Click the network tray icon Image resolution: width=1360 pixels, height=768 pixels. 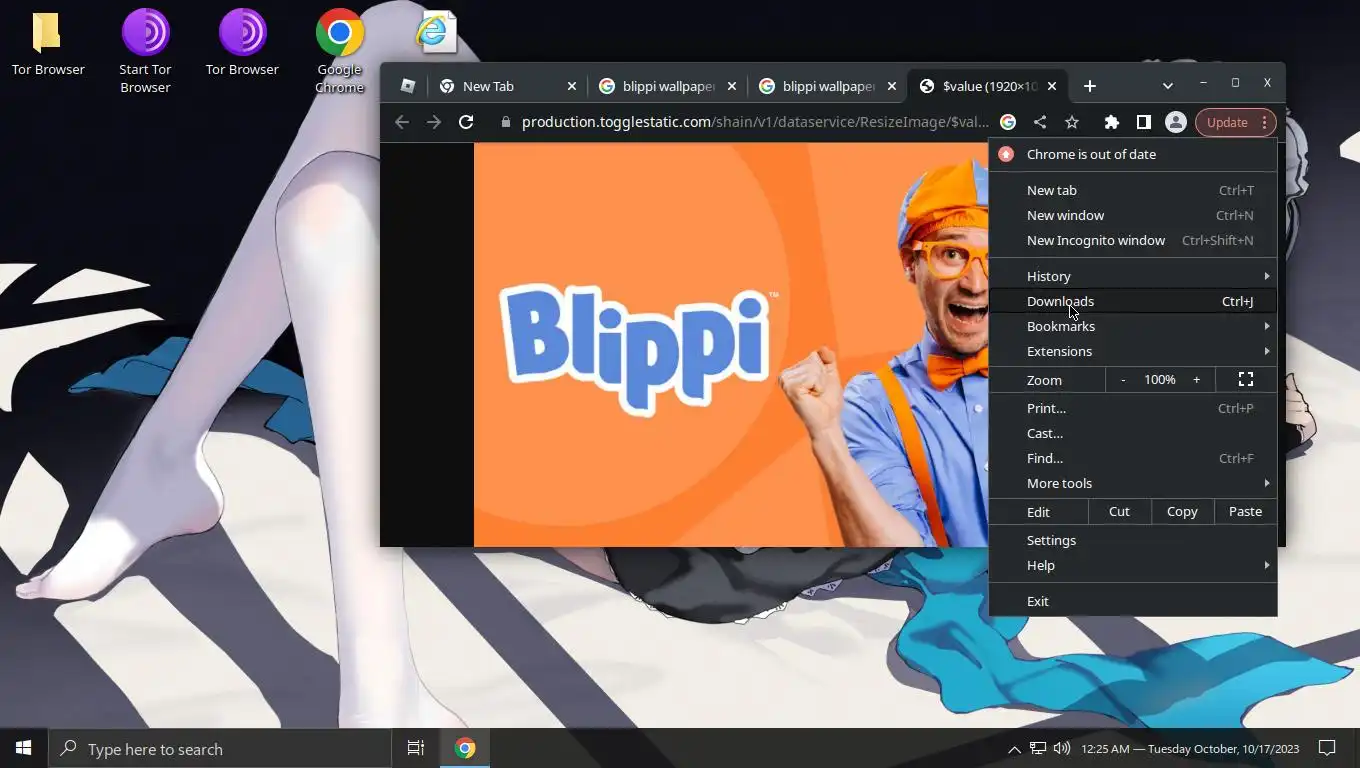coord(1038,748)
